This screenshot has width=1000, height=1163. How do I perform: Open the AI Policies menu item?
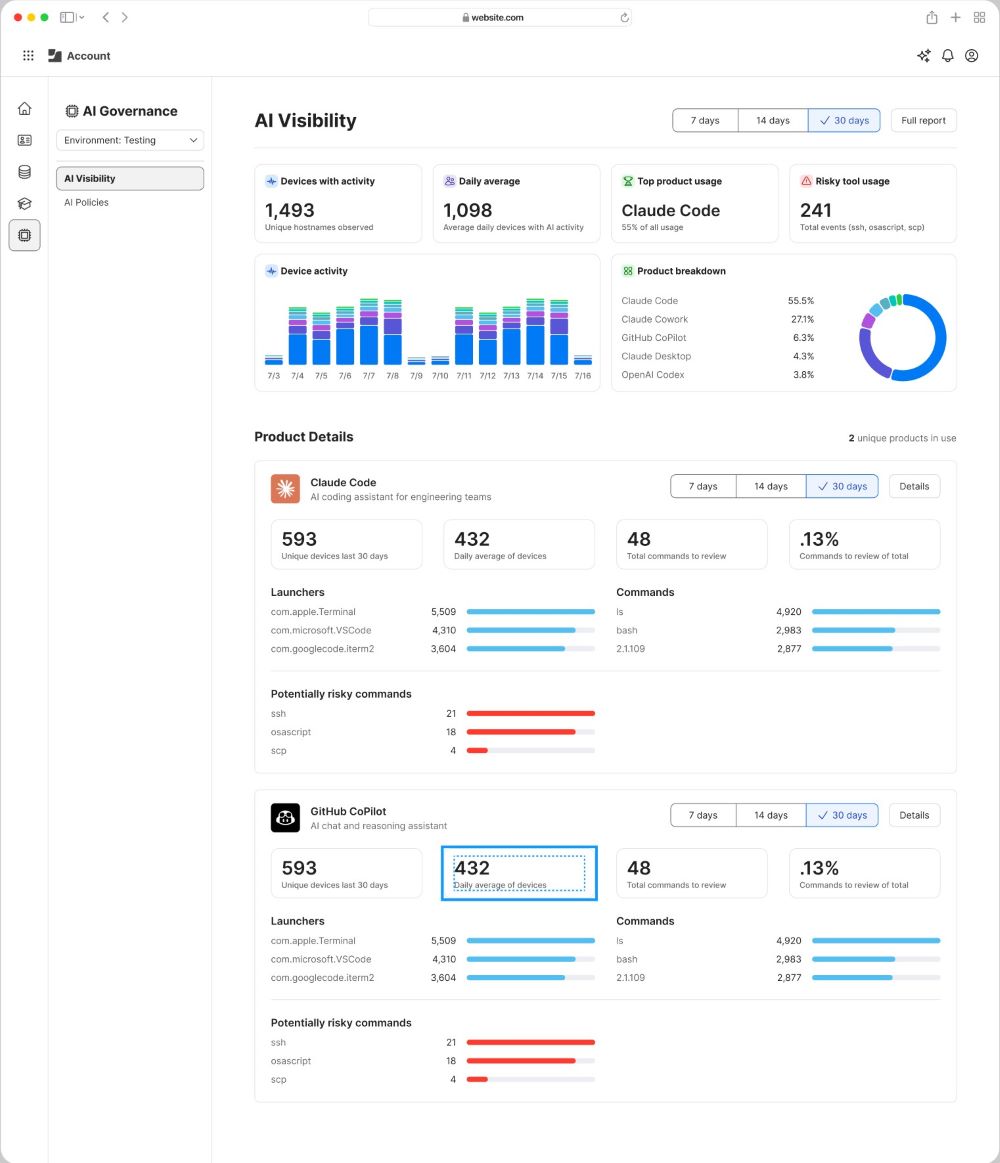point(86,202)
